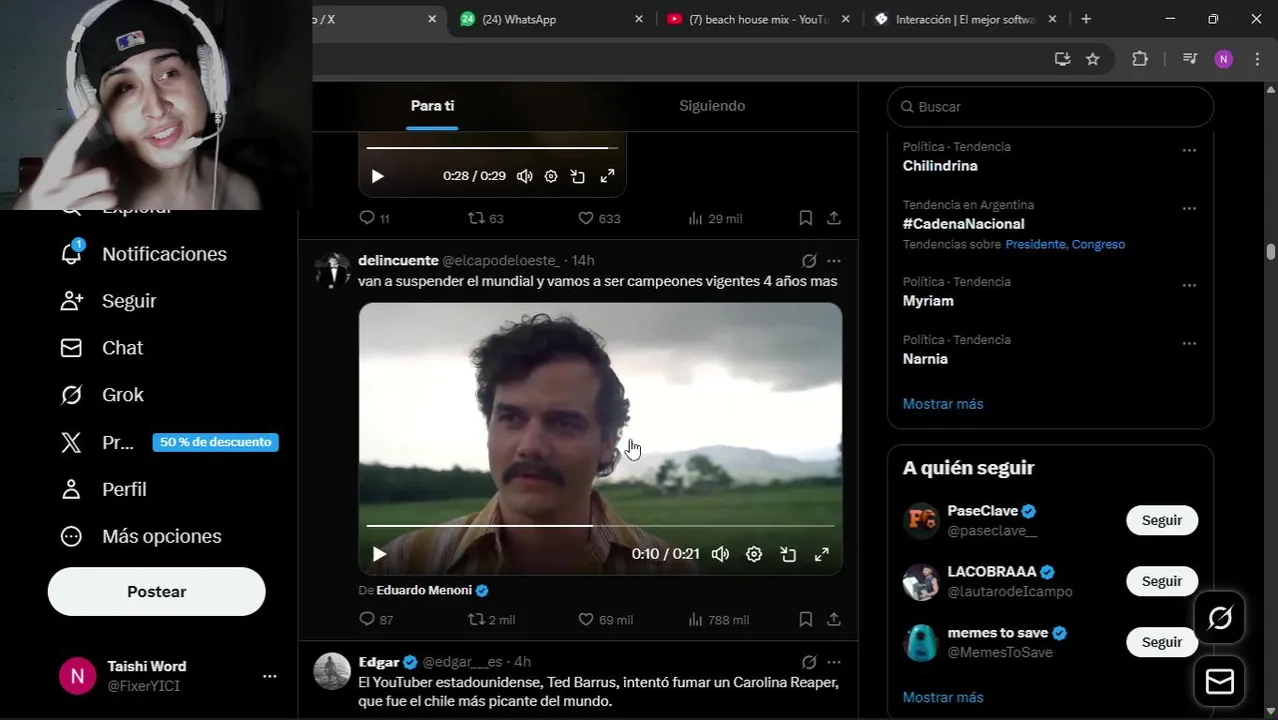
Task: Open a new browser tab
Action: [x=1086, y=19]
